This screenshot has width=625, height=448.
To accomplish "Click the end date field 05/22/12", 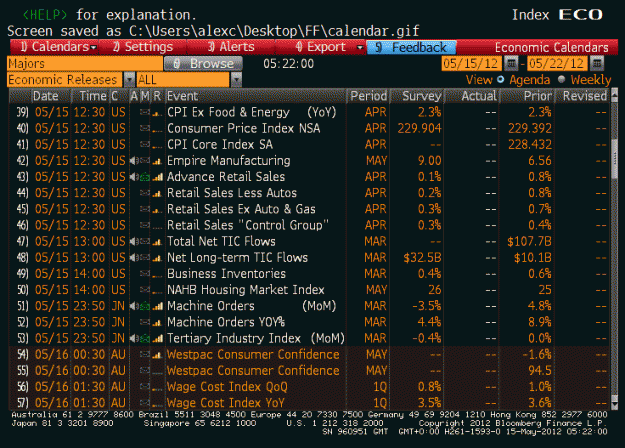I will pos(557,63).
